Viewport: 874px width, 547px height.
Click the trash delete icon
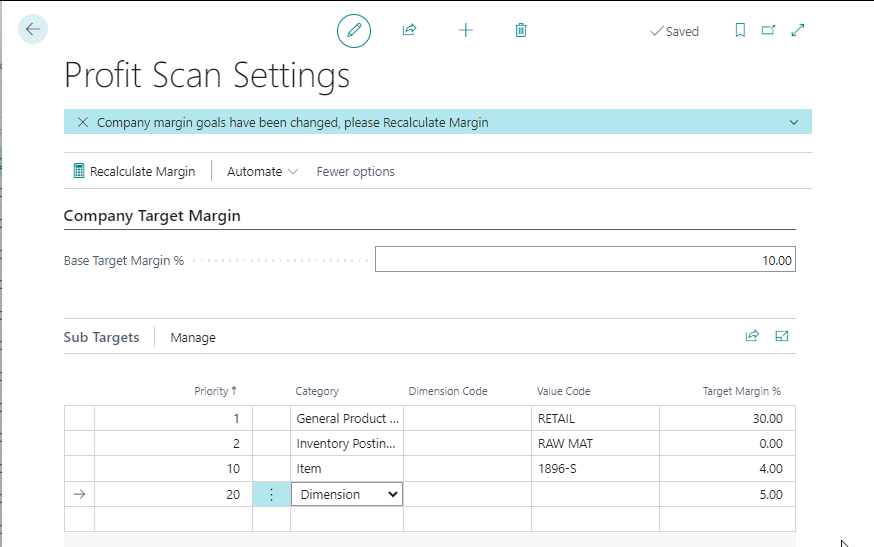click(521, 31)
